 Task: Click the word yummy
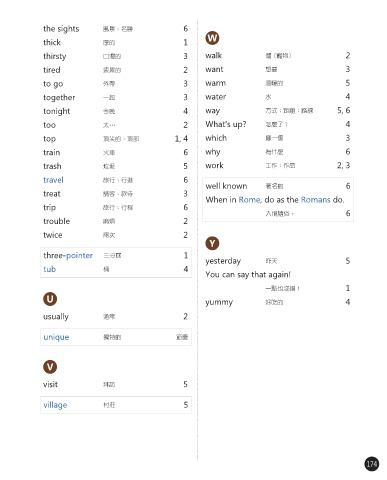click(219, 302)
